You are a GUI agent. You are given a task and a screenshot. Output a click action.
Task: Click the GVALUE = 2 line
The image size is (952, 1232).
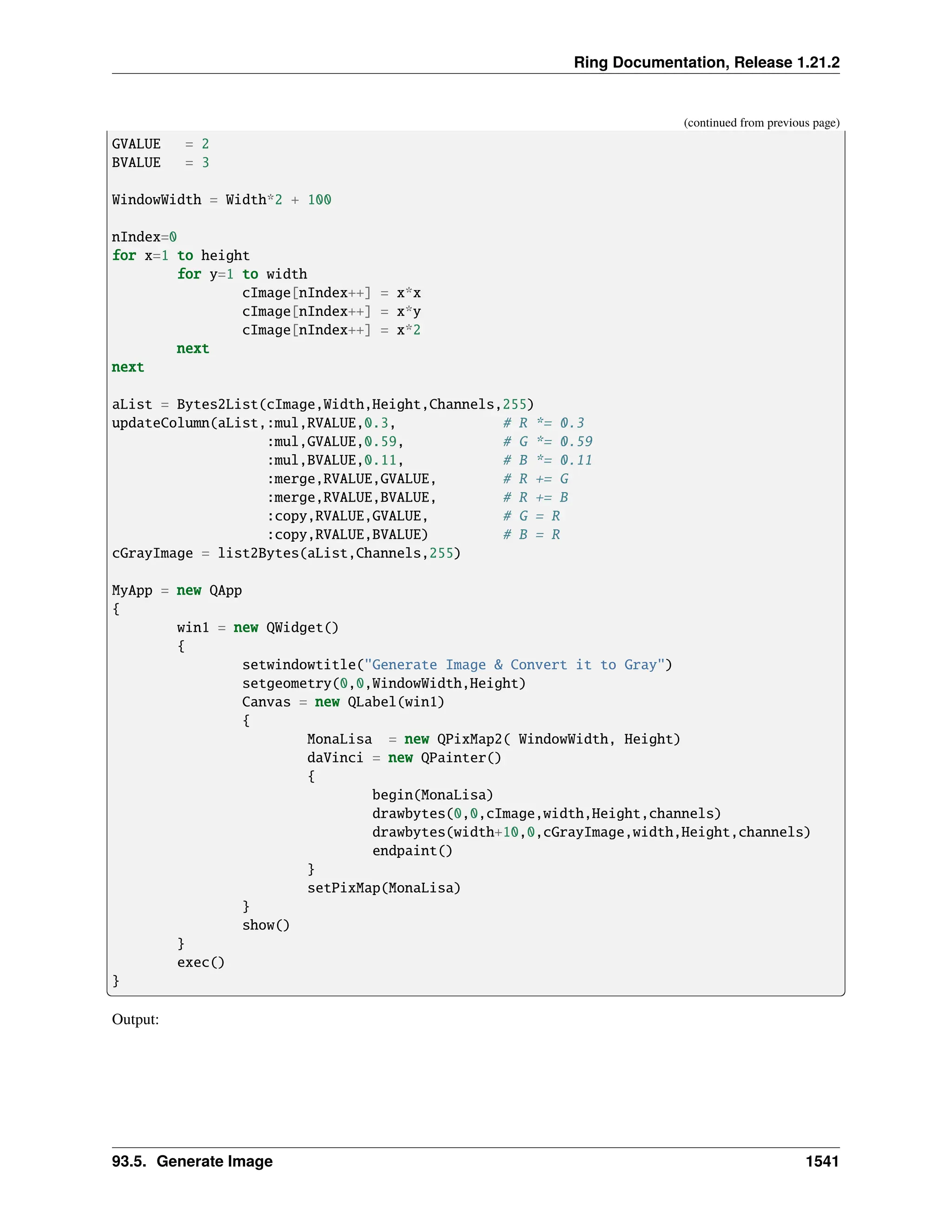[x=160, y=145]
